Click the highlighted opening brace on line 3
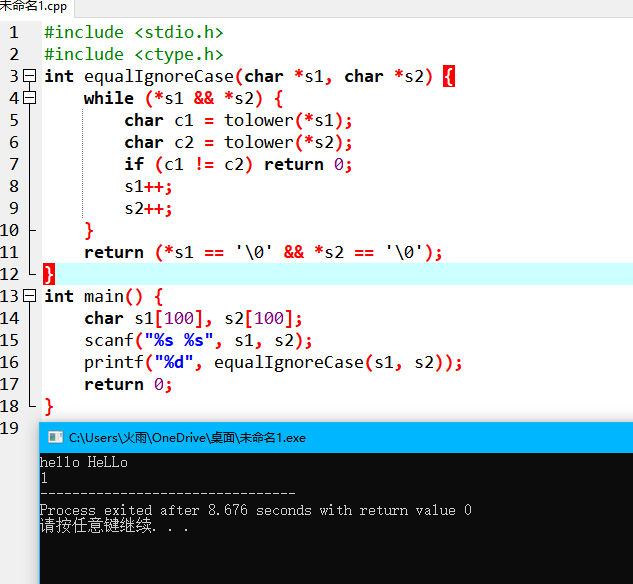The image size is (633, 584). pos(449,76)
